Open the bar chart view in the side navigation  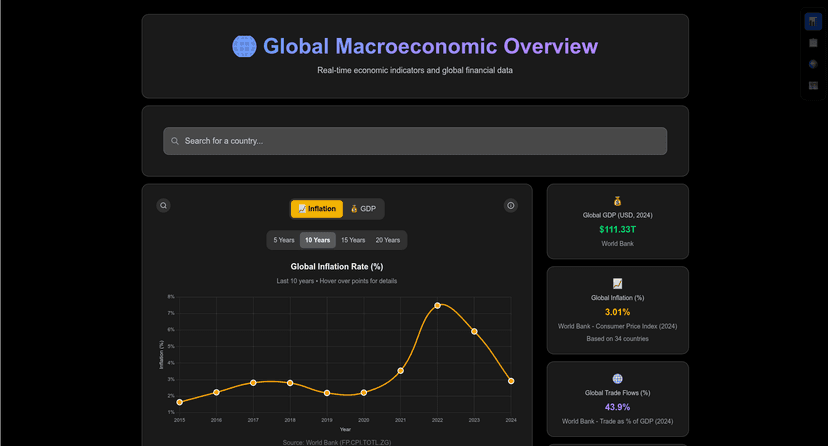pyautogui.click(x=813, y=22)
